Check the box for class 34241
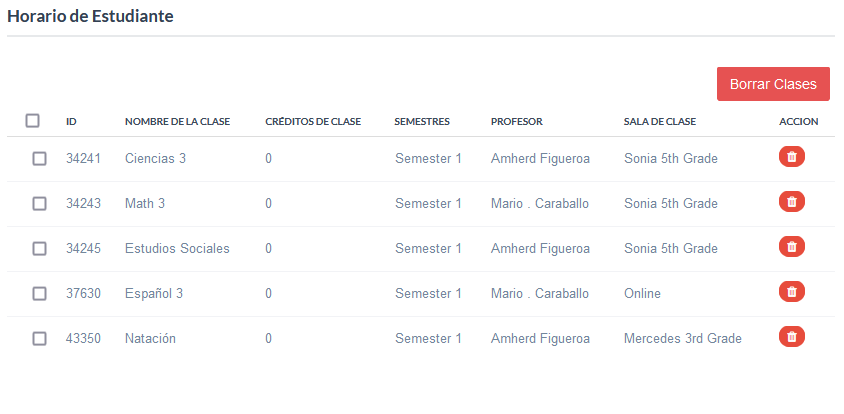This screenshot has height=414, width=844. click(40, 159)
